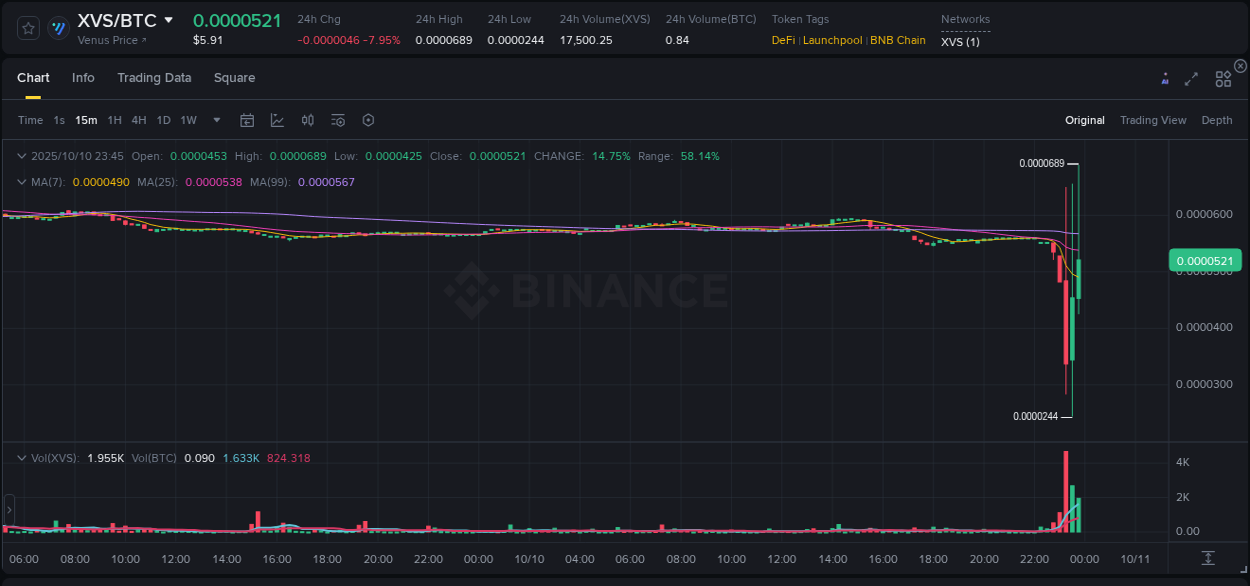
Task: Collapse the MA indicators row chevron
Action: pos(22,182)
